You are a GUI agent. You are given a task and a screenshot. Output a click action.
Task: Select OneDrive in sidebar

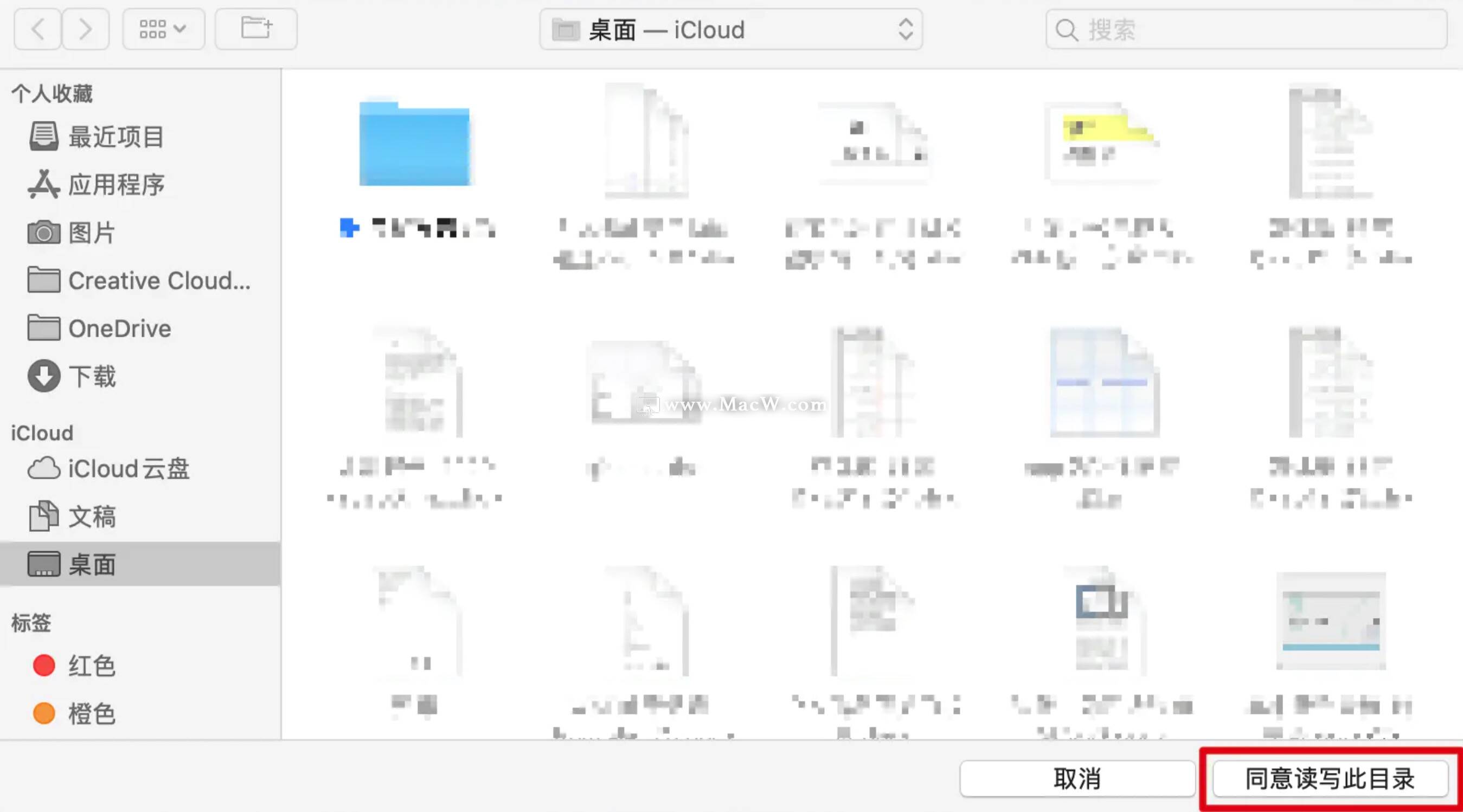119,329
